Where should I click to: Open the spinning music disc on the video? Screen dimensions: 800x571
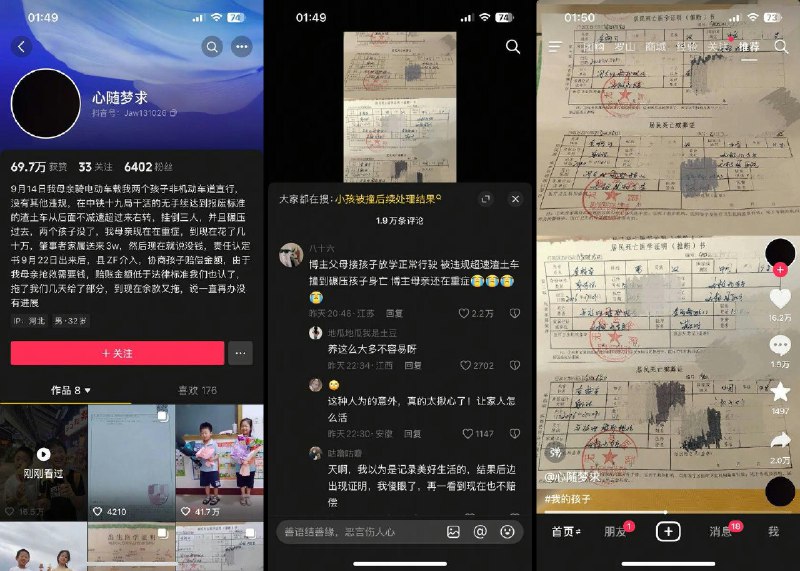point(780,491)
